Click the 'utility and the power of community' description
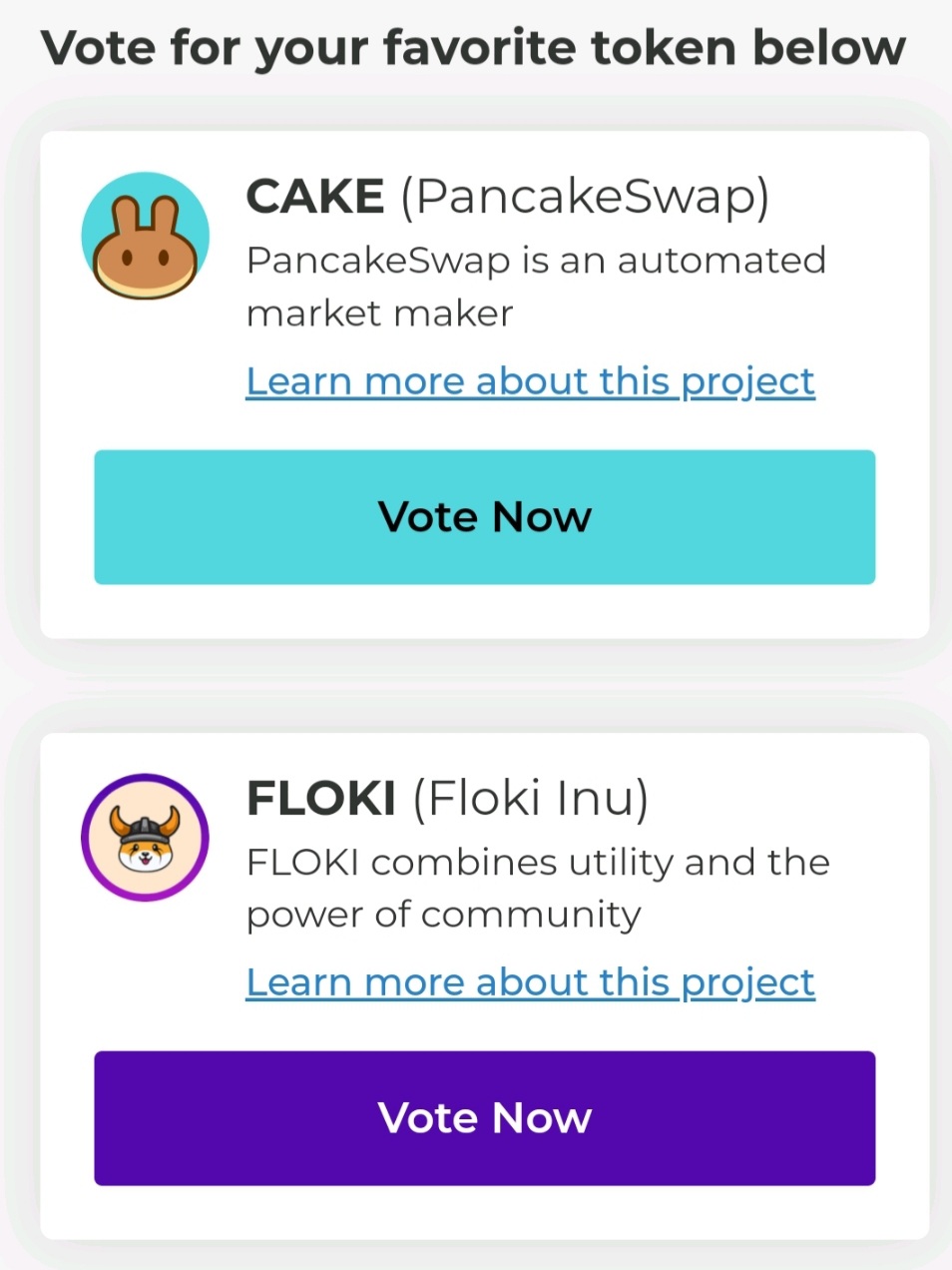Screen dimensions: 952x1270 (x=537, y=888)
